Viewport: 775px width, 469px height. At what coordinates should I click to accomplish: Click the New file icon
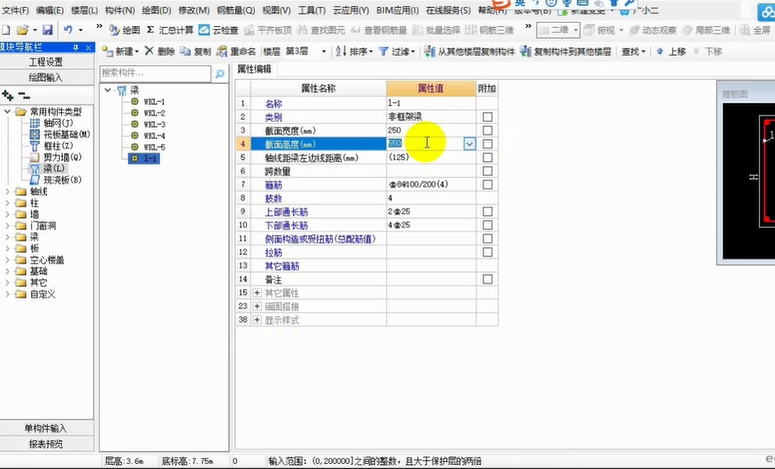(6, 30)
